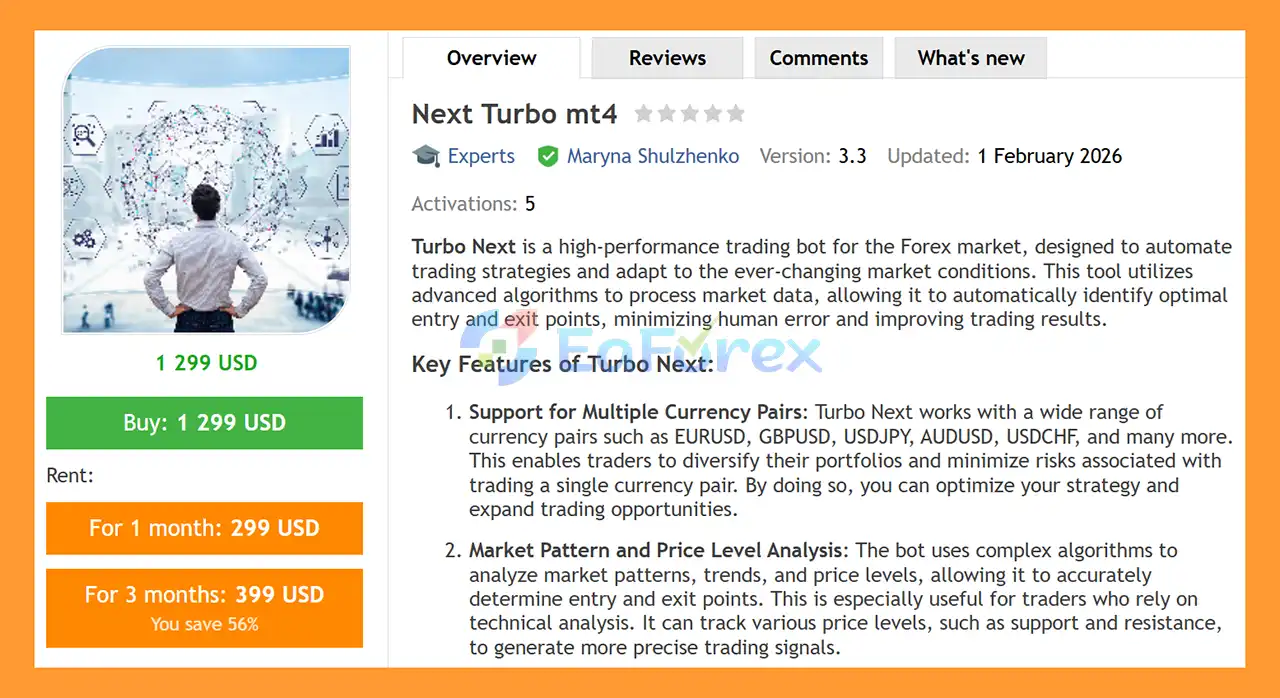Rate with the third star
Image resolution: width=1280 pixels, height=698 pixels.
pos(690,114)
